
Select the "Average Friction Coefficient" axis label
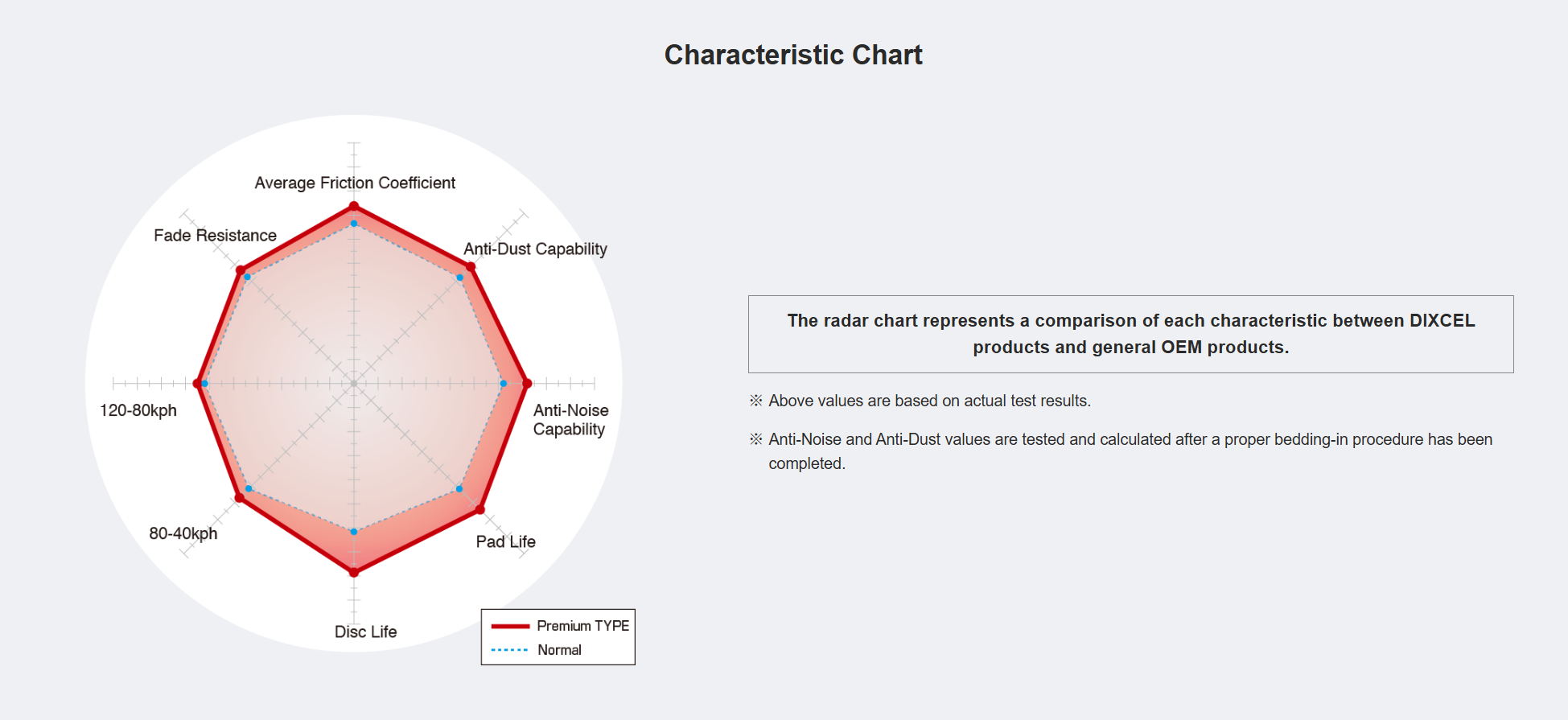(355, 183)
